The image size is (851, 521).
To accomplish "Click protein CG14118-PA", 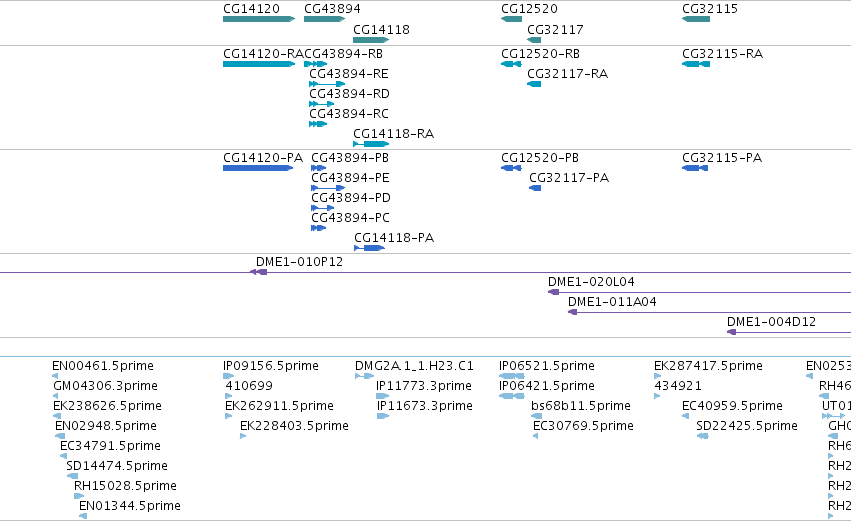I will (370, 248).
